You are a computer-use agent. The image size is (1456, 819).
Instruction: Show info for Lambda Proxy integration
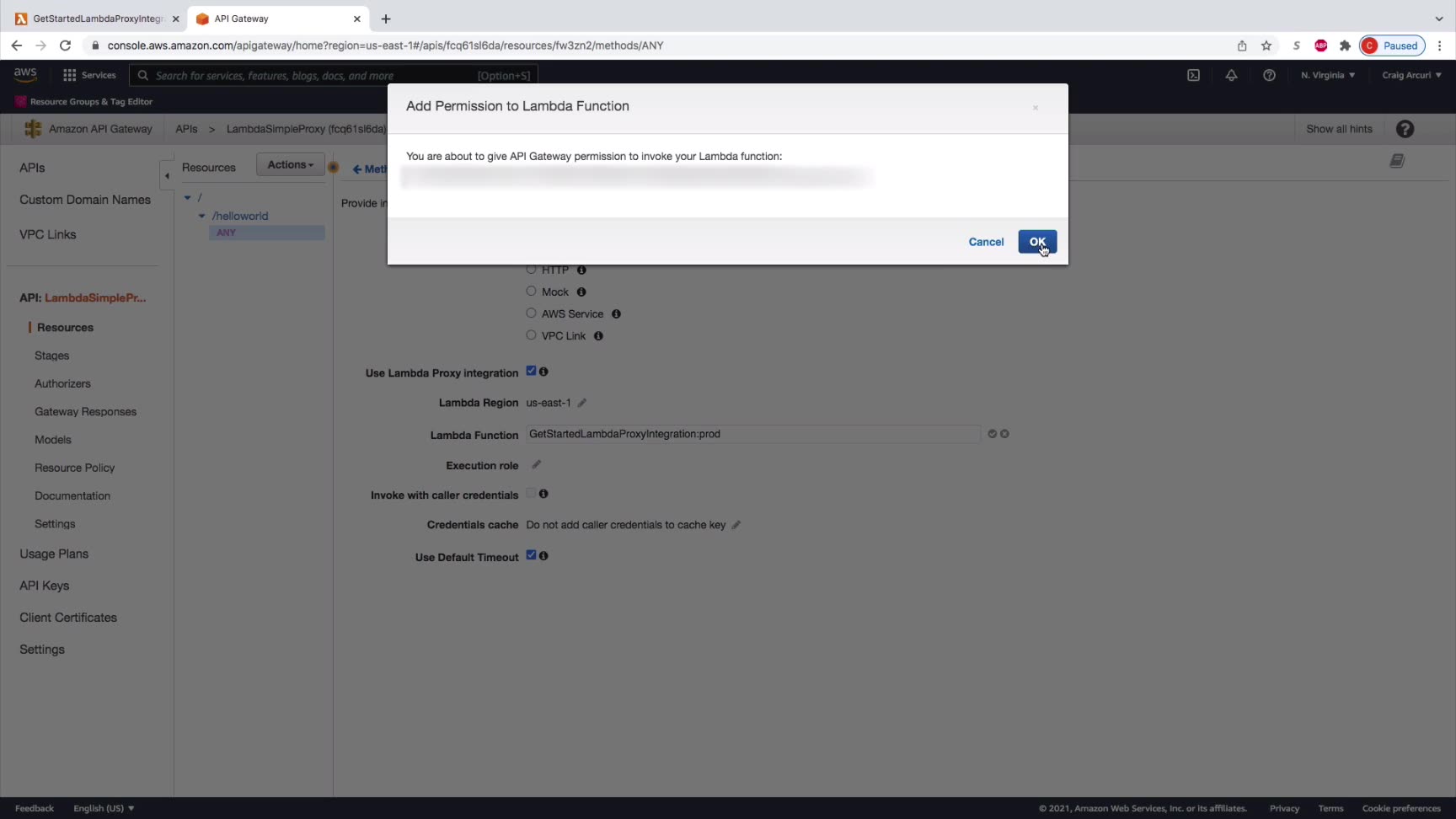(543, 372)
